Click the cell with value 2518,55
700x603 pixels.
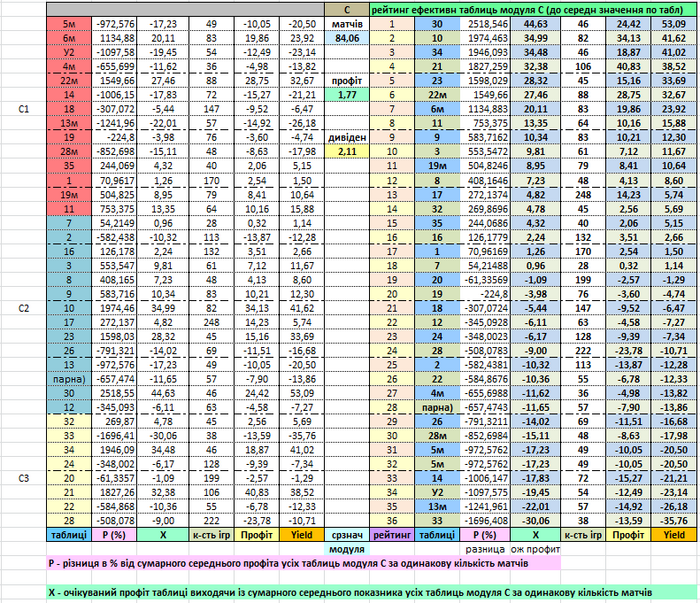click(x=114, y=393)
